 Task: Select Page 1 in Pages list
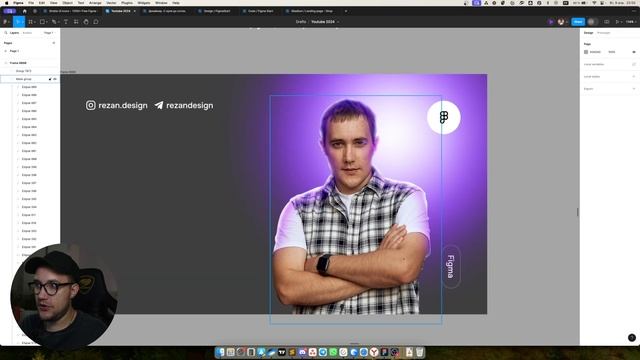click(x=14, y=51)
